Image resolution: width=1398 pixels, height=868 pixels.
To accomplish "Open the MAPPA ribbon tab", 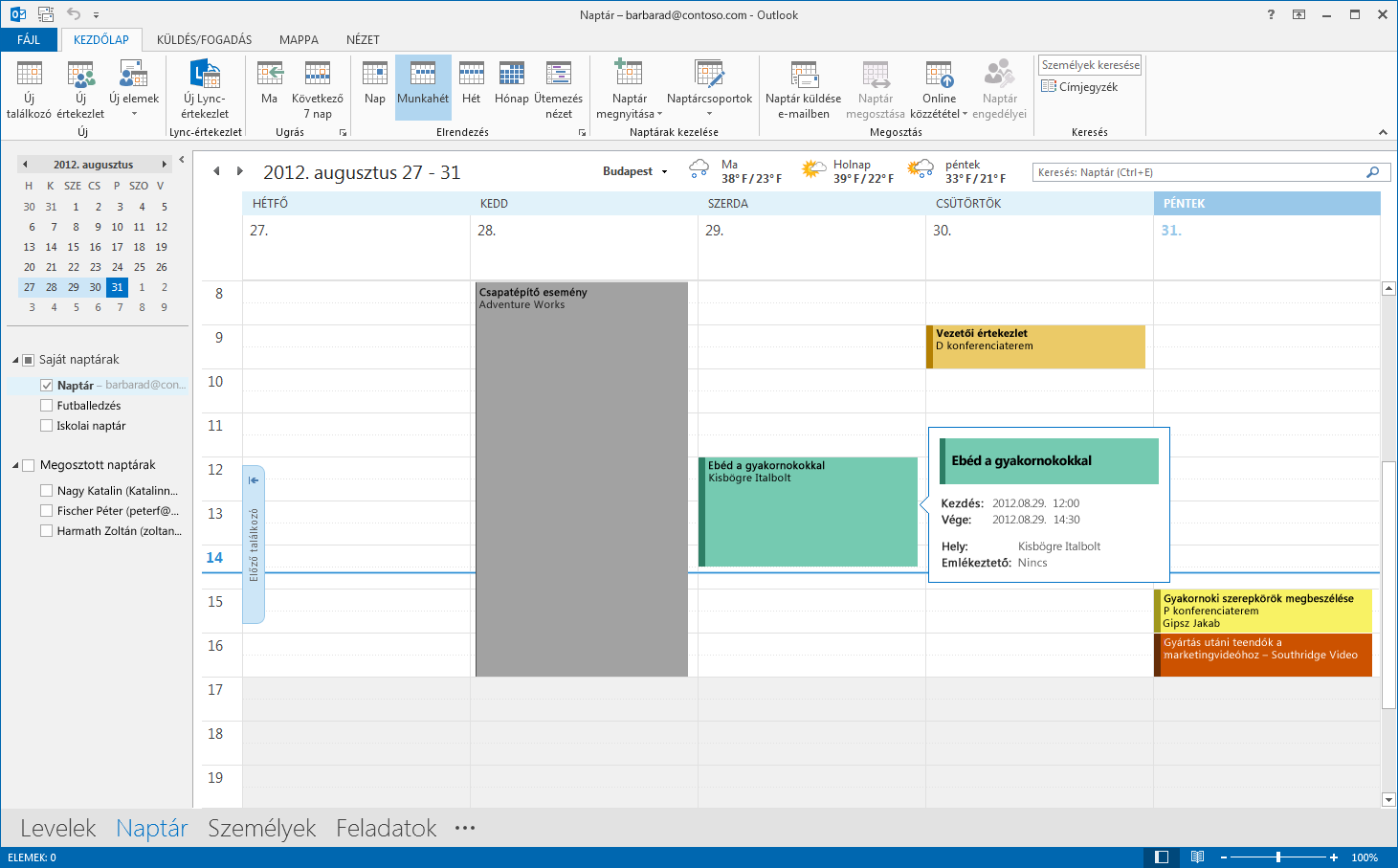I will point(299,39).
